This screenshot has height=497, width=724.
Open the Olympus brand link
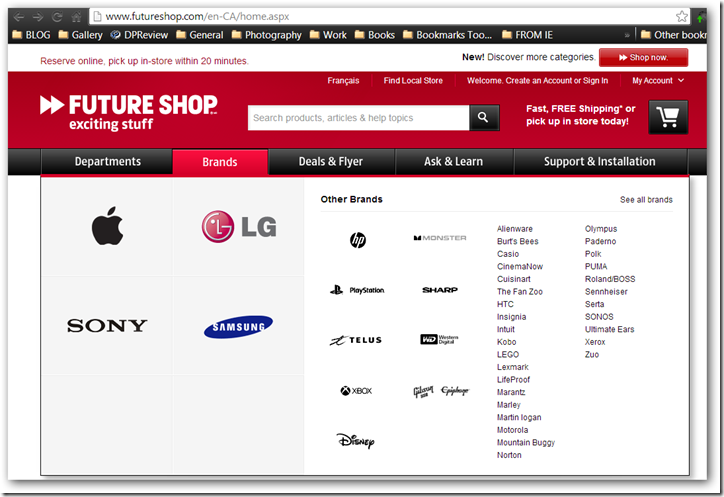tap(601, 229)
